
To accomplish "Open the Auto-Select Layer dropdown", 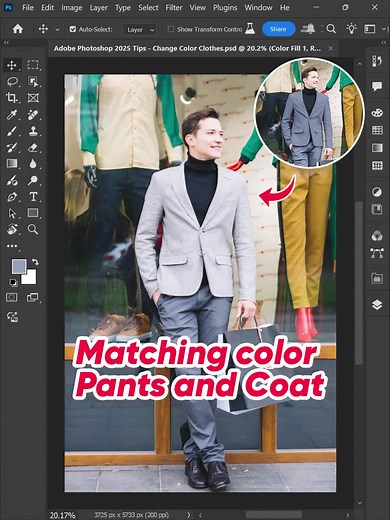I will click(140, 30).
